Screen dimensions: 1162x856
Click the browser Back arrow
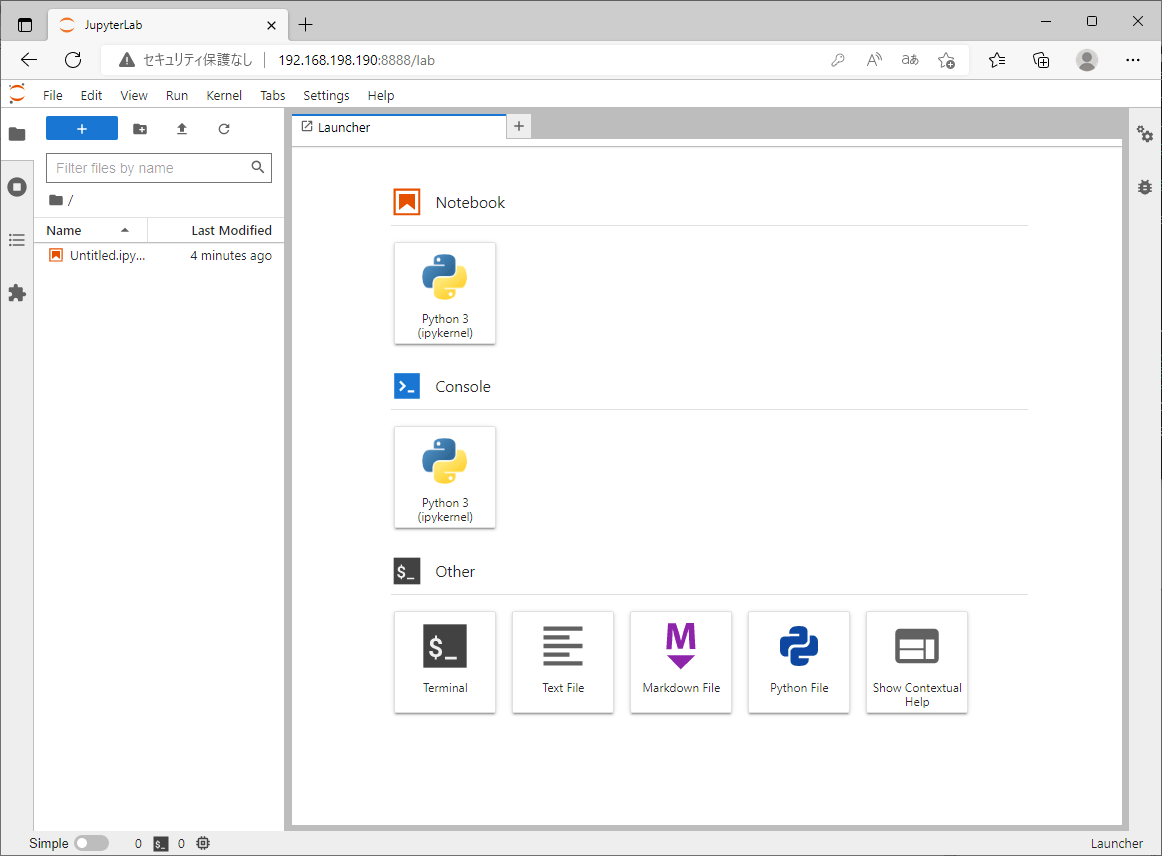pos(29,60)
